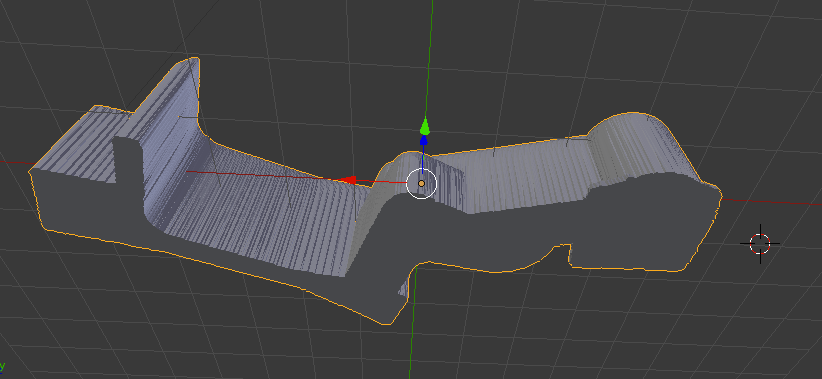
Task: Grab the green Y-axis manipulator arrow
Action: 425,126
